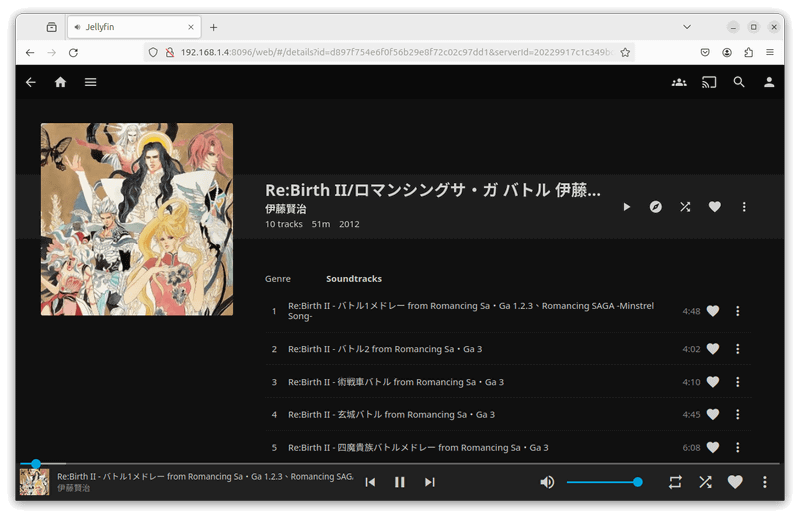Go back with Jellyfin's back arrow
Screen dimensions: 800x518
(31, 82)
